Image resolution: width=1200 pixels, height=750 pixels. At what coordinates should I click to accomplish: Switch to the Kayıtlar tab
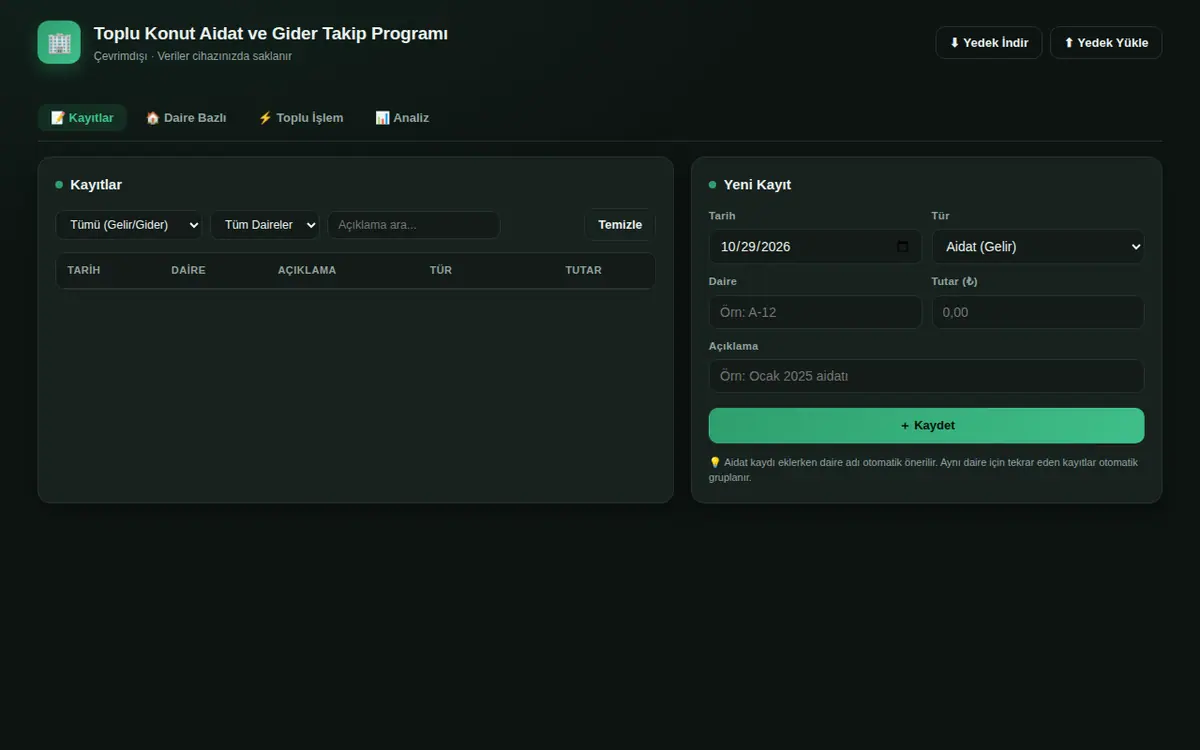(82, 118)
